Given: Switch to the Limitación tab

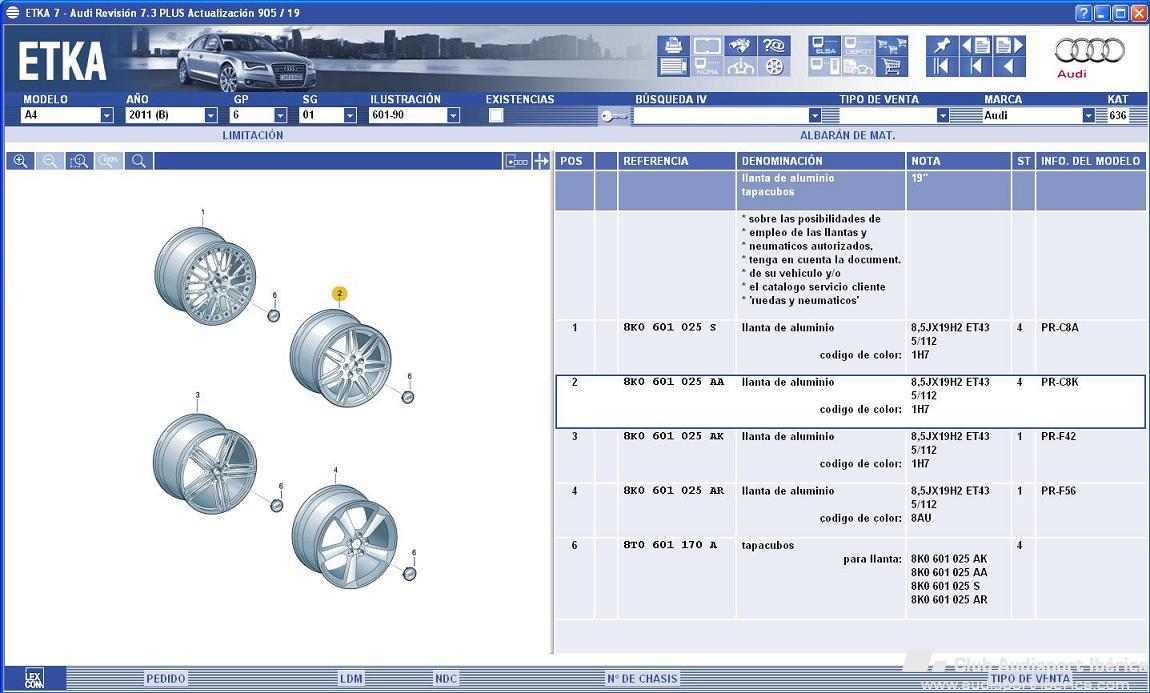Looking at the screenshot, I should 252,135.
